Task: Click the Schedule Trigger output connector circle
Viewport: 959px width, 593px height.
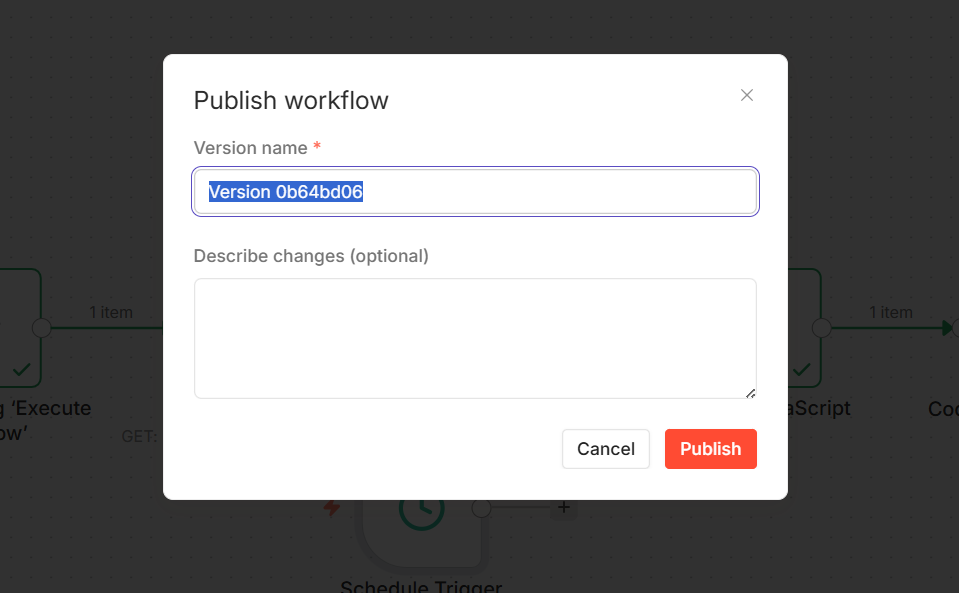Action: [x=481, y=508]
